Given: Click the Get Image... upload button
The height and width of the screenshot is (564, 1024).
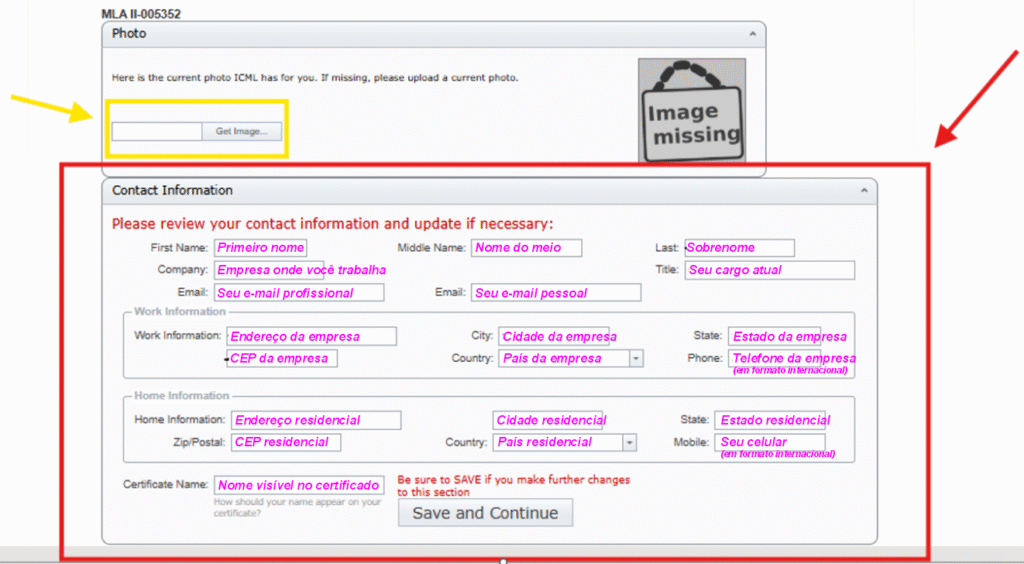Looking at the screenshot, I should (241, 131).
